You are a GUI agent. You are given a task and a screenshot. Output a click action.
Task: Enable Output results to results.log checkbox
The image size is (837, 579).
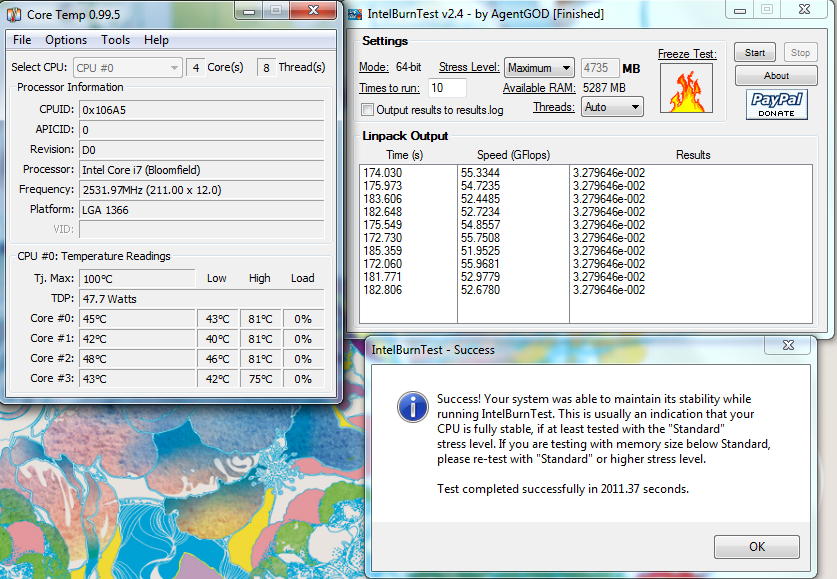pyautogui.click(x=367, y=110)
